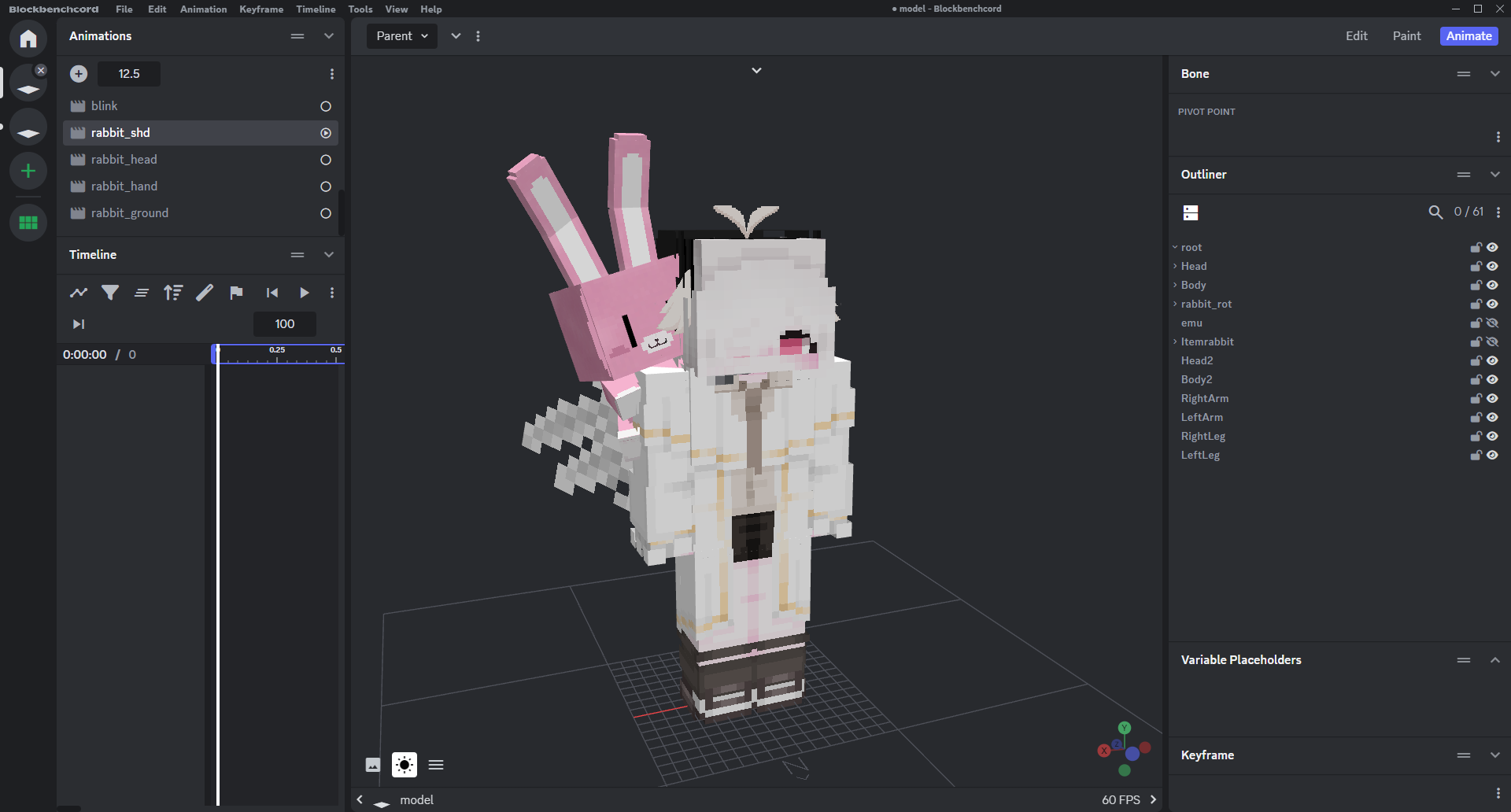The width and height of the screenshot is (1511, 812).
Task: Show the hidden emu bone
Action: click(x=1492, y=323)
